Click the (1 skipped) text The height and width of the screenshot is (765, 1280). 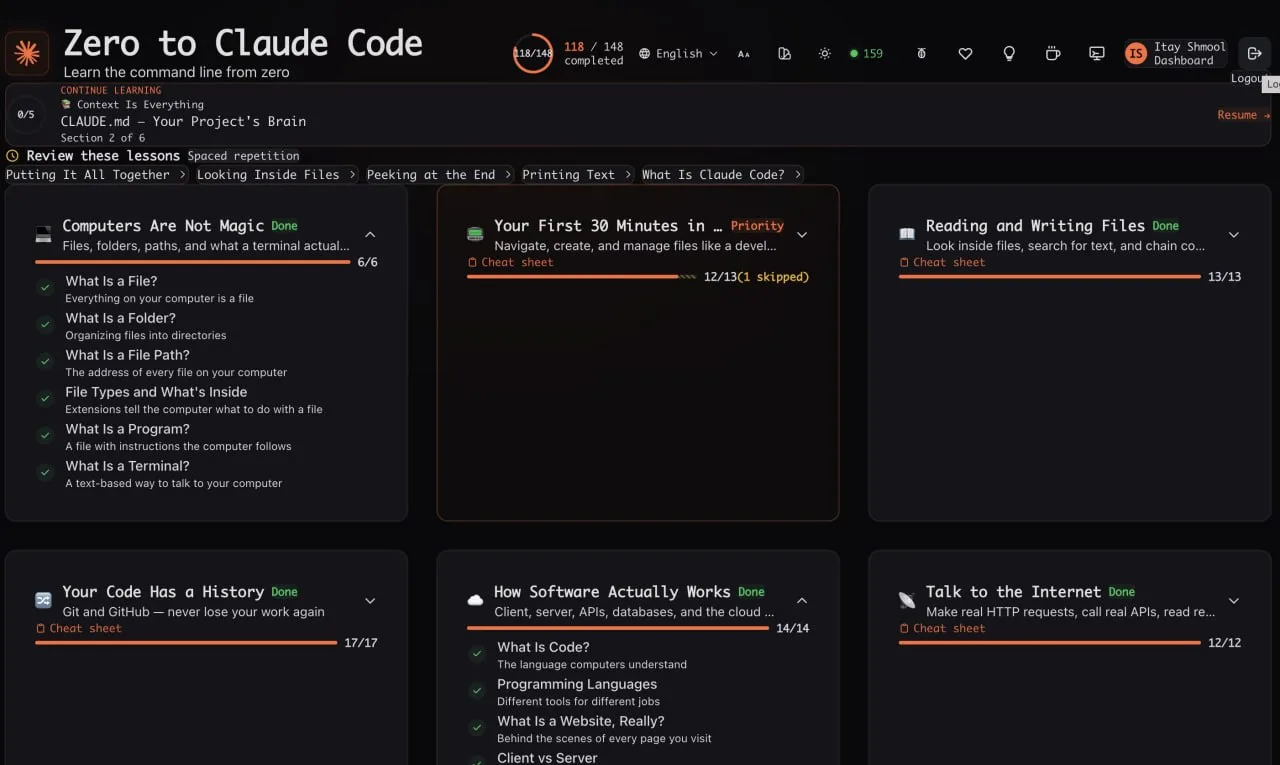(x=773, y=277)
